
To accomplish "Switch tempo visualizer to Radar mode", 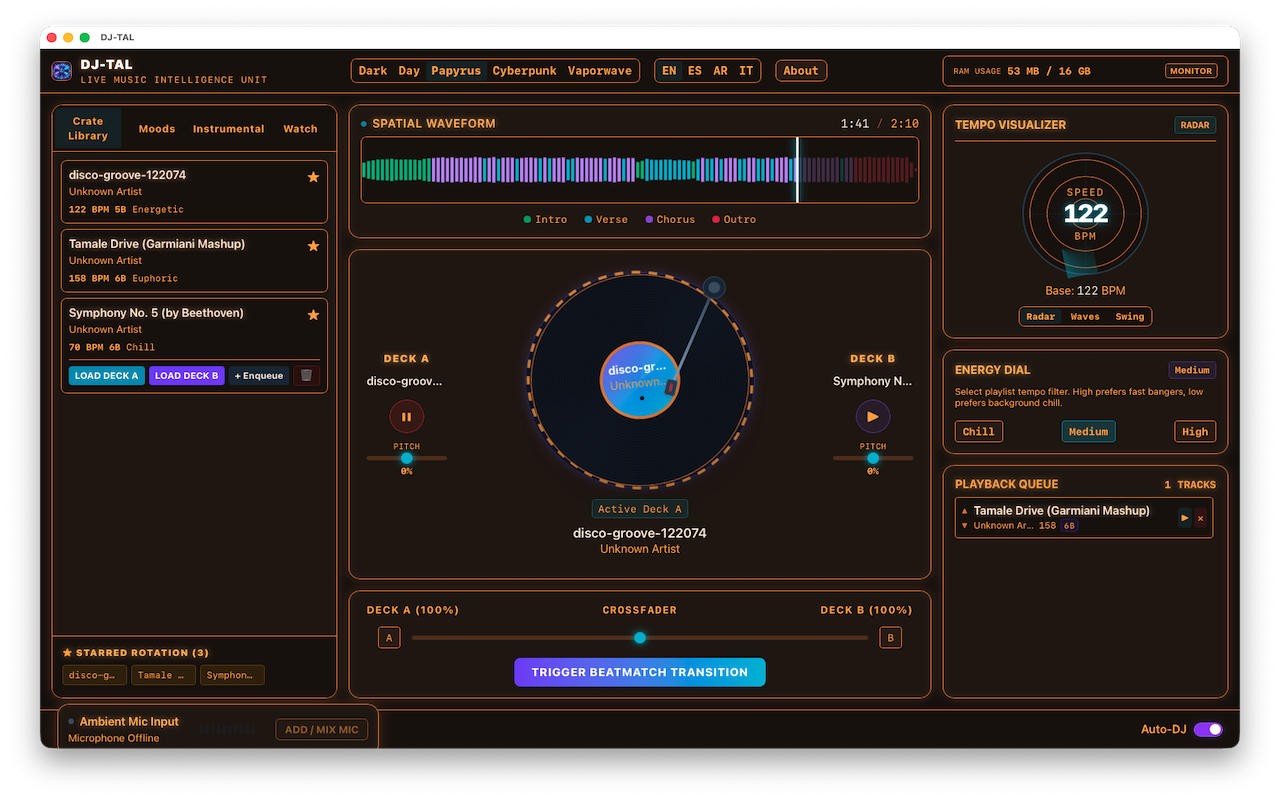I will click(1041, 317).
